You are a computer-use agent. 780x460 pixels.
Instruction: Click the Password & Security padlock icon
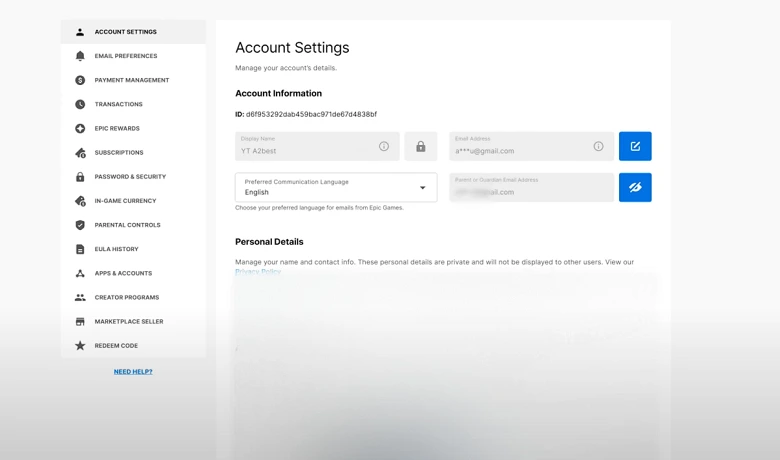point(80,177)
